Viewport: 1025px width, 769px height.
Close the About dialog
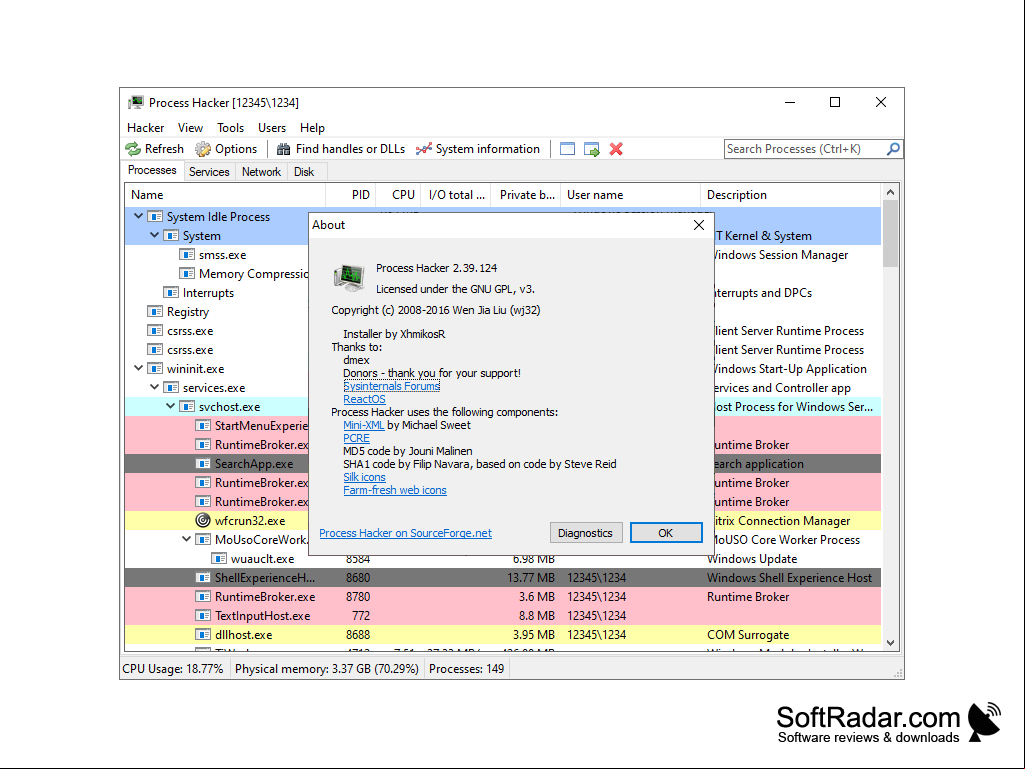(x=699, y=225)
